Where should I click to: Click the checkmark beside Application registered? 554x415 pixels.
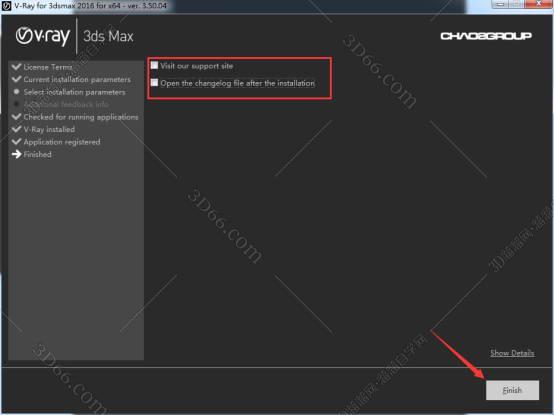pos(16,141)
